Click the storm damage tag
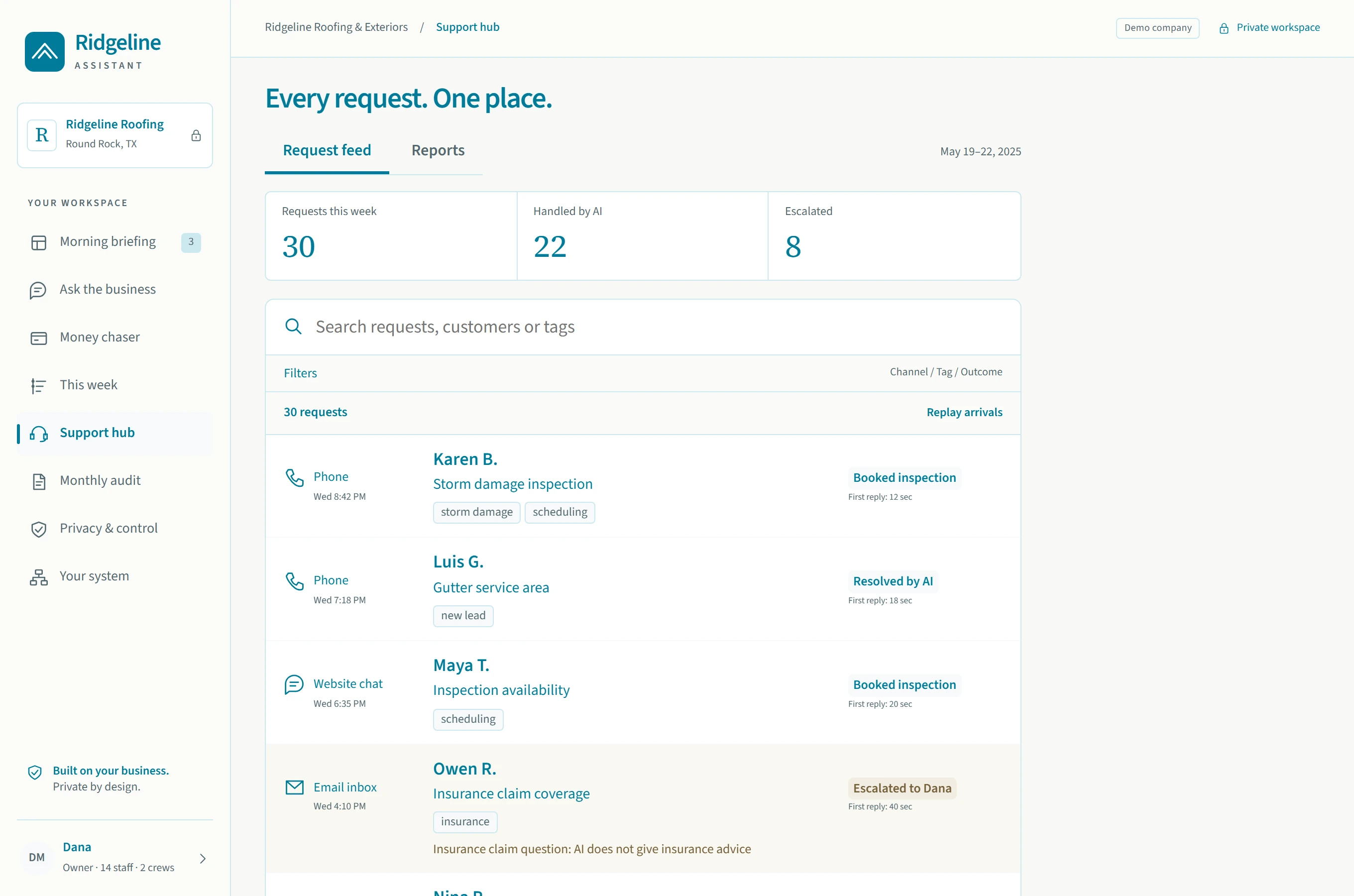 [476, 513]
